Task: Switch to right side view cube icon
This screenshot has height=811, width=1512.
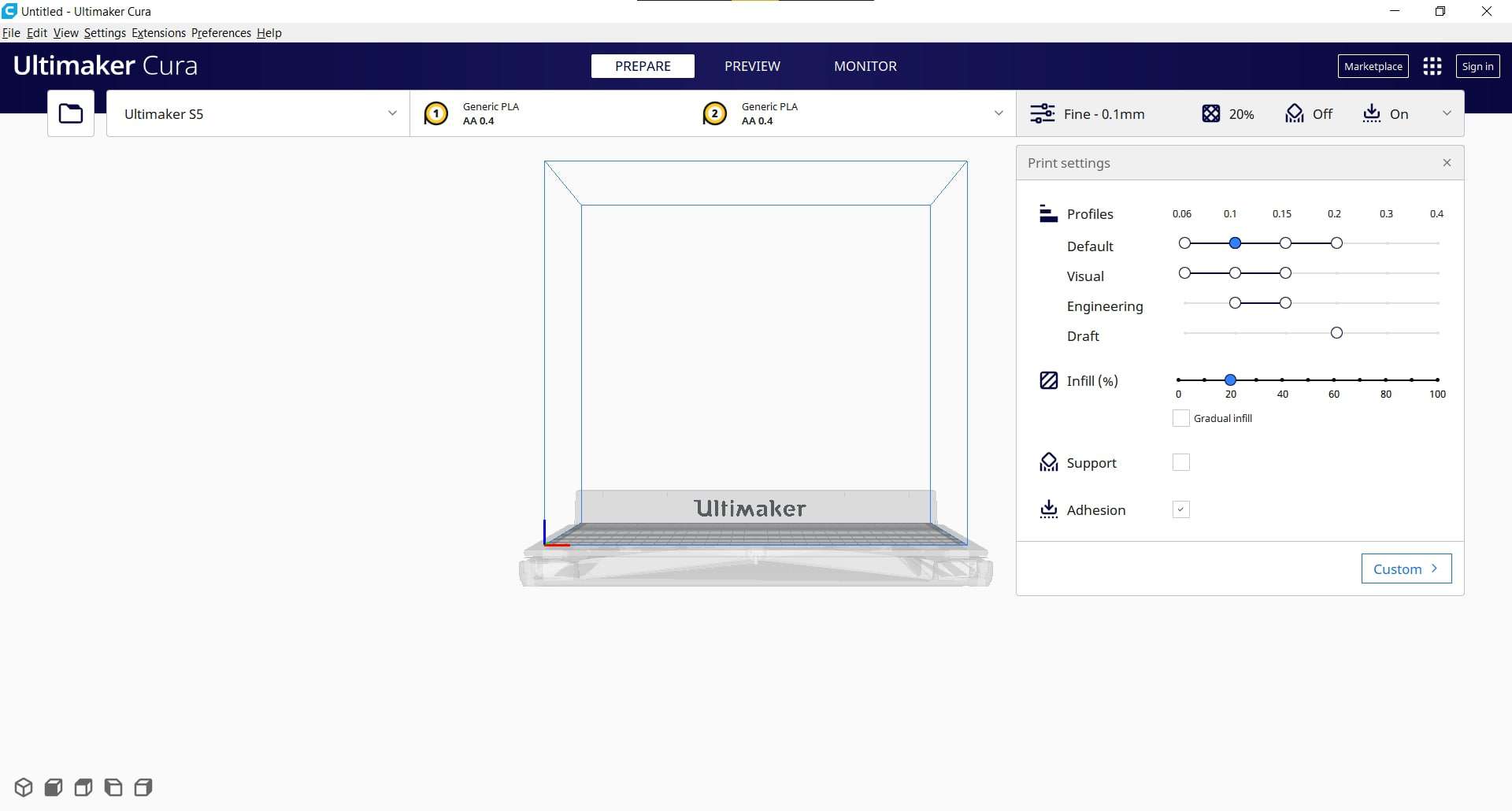Action: pyautogui.click(x=143, y=787)
